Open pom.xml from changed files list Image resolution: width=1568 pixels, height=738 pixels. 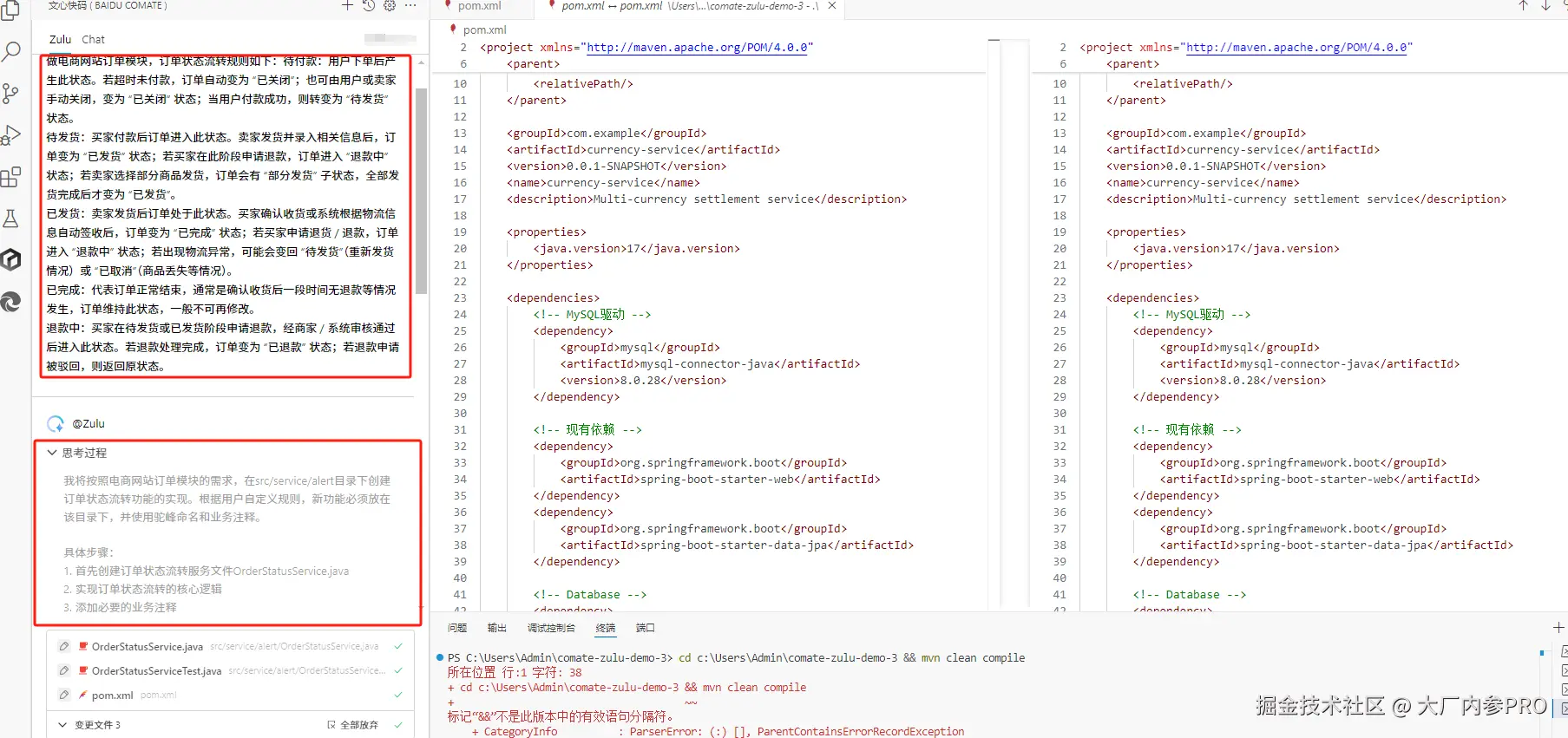pyautogui.click(x=113, y=695)
